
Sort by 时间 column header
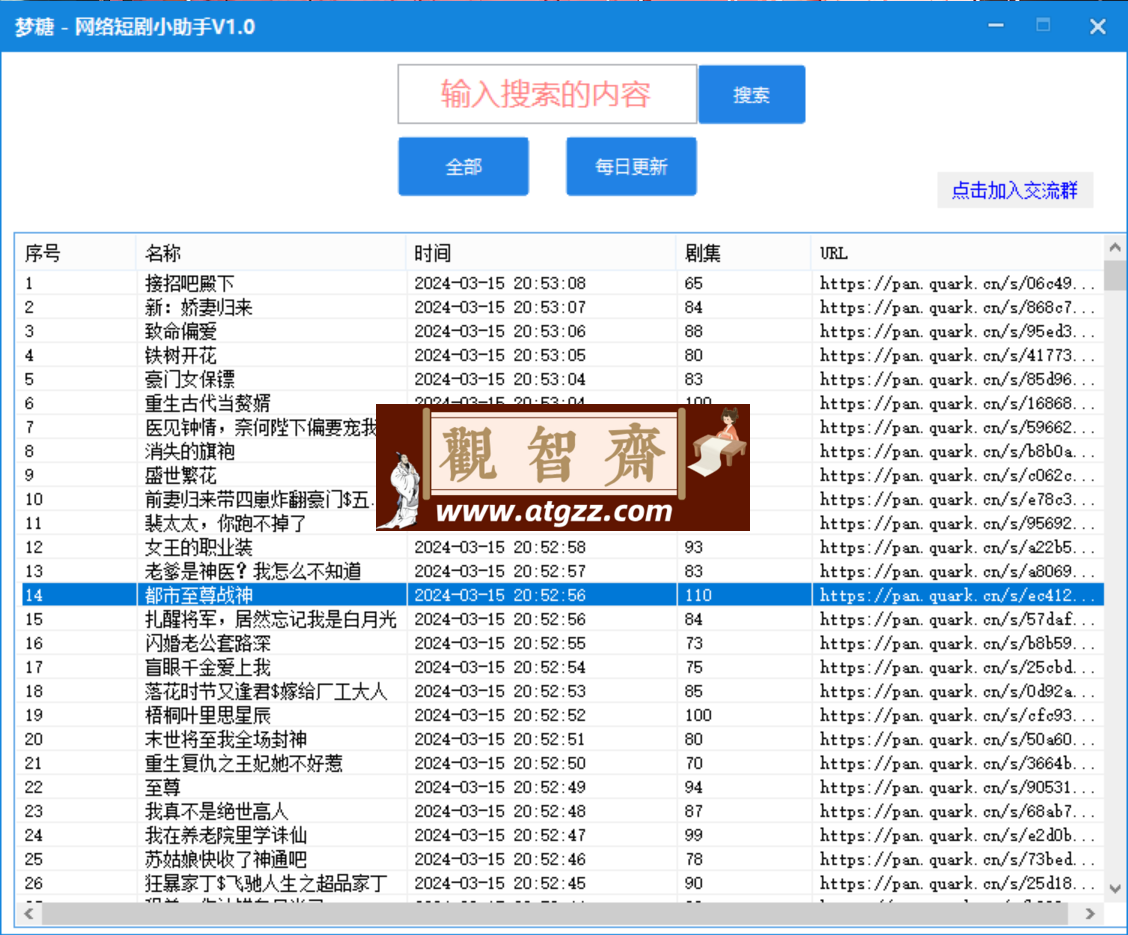(541, 253)
